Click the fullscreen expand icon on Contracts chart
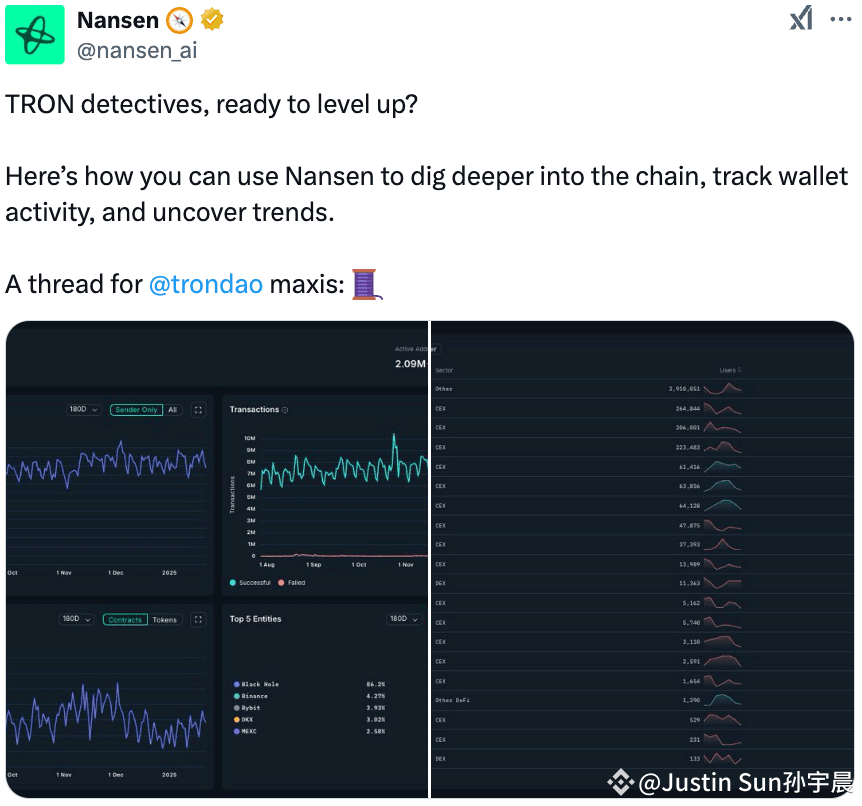The width and height of the screenshot is (862, 806). click(198, 620)
